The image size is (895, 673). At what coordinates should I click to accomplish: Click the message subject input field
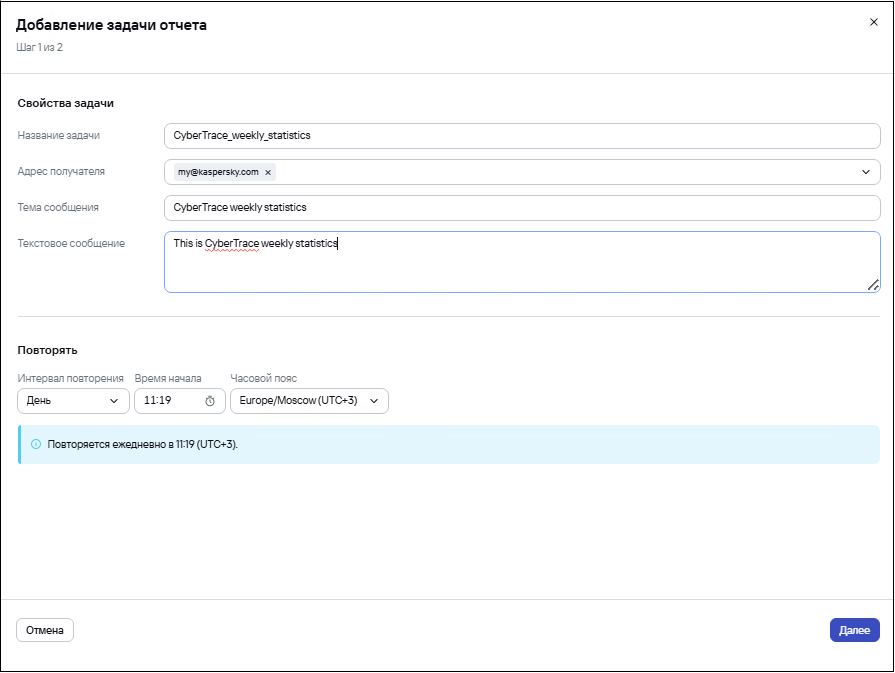coord(522,208)
